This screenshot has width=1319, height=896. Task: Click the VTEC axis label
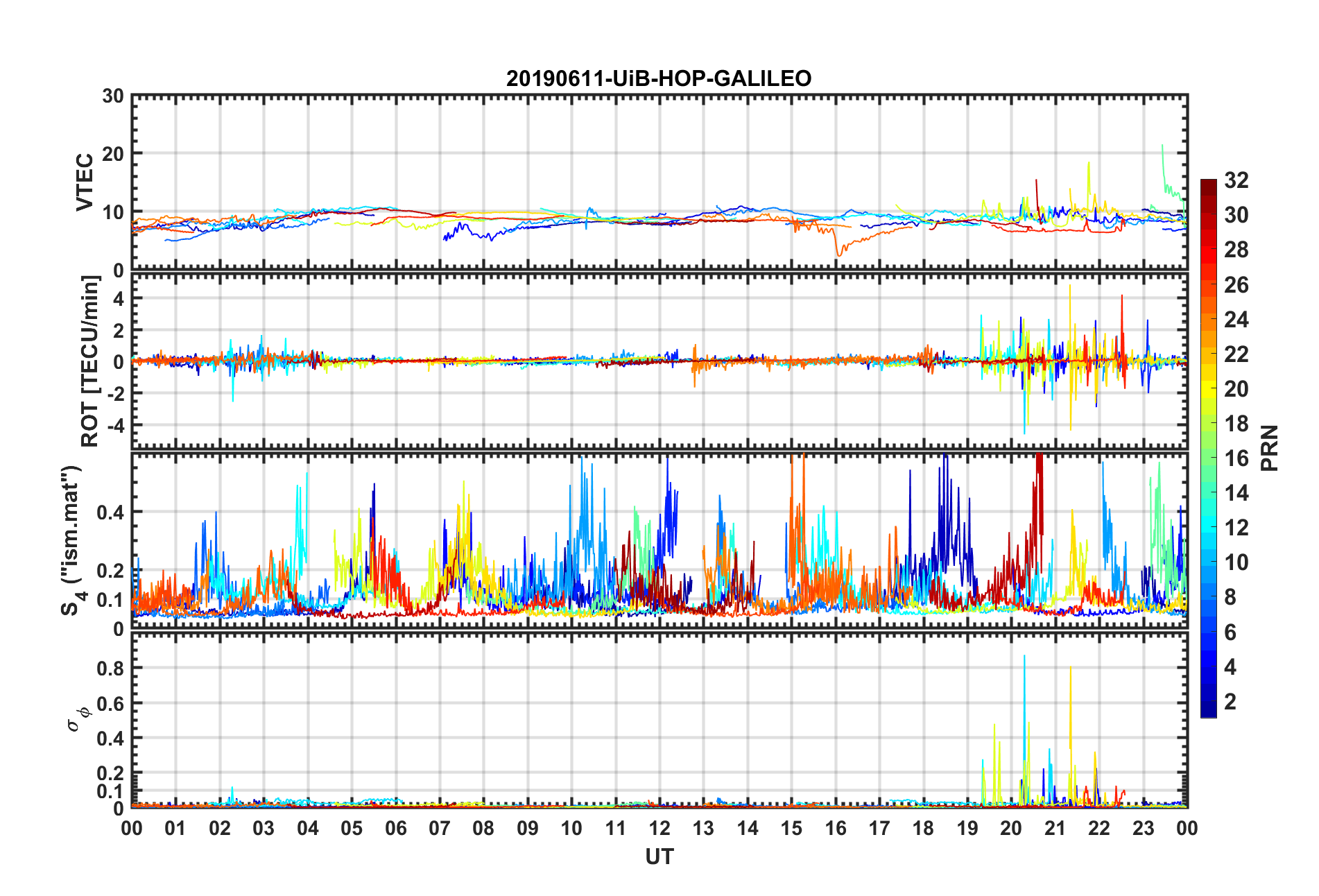pyautogui.click(x=85, y=182)
